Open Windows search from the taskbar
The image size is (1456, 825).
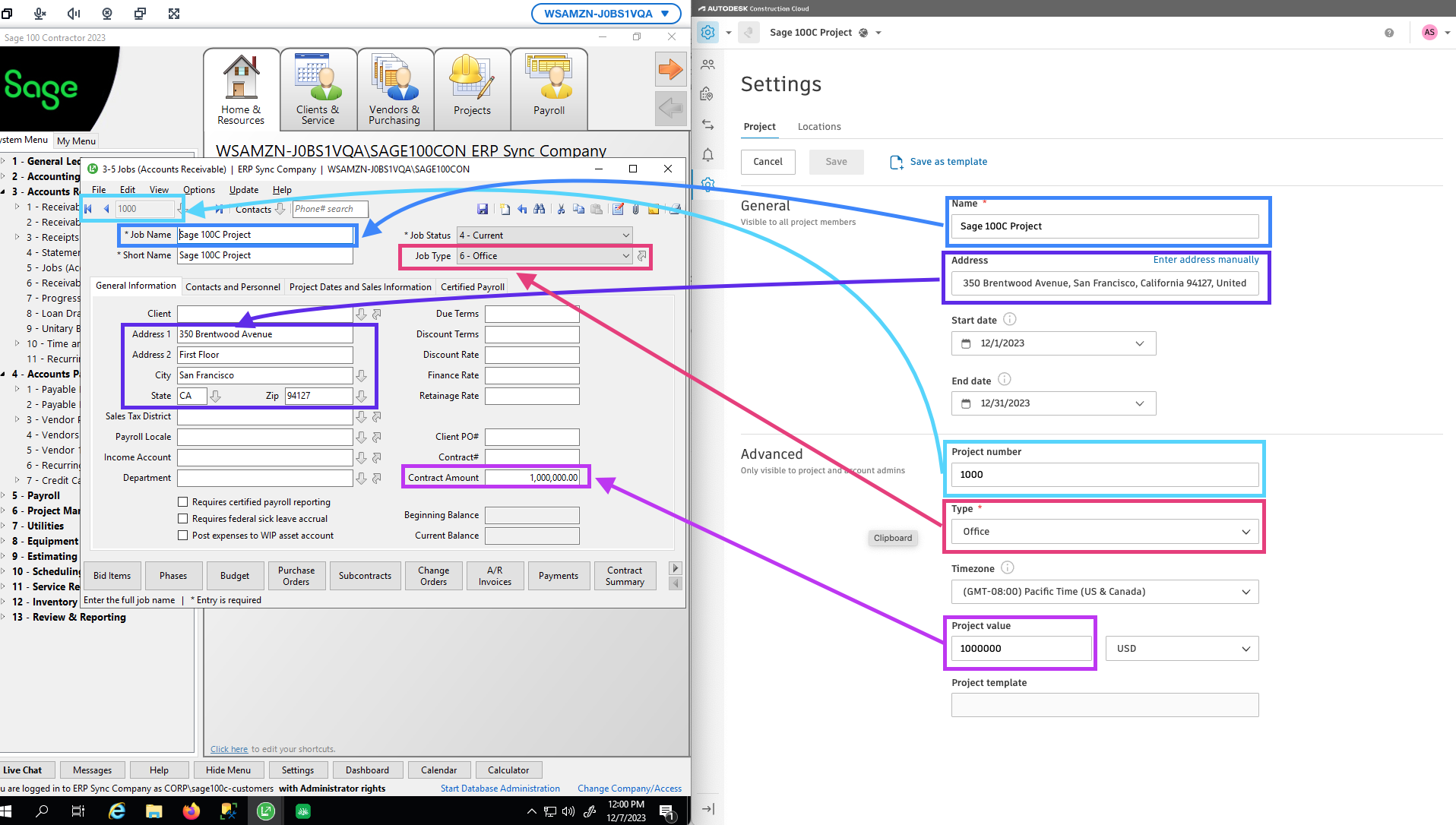pyautogui.click(x=42, y=811)
